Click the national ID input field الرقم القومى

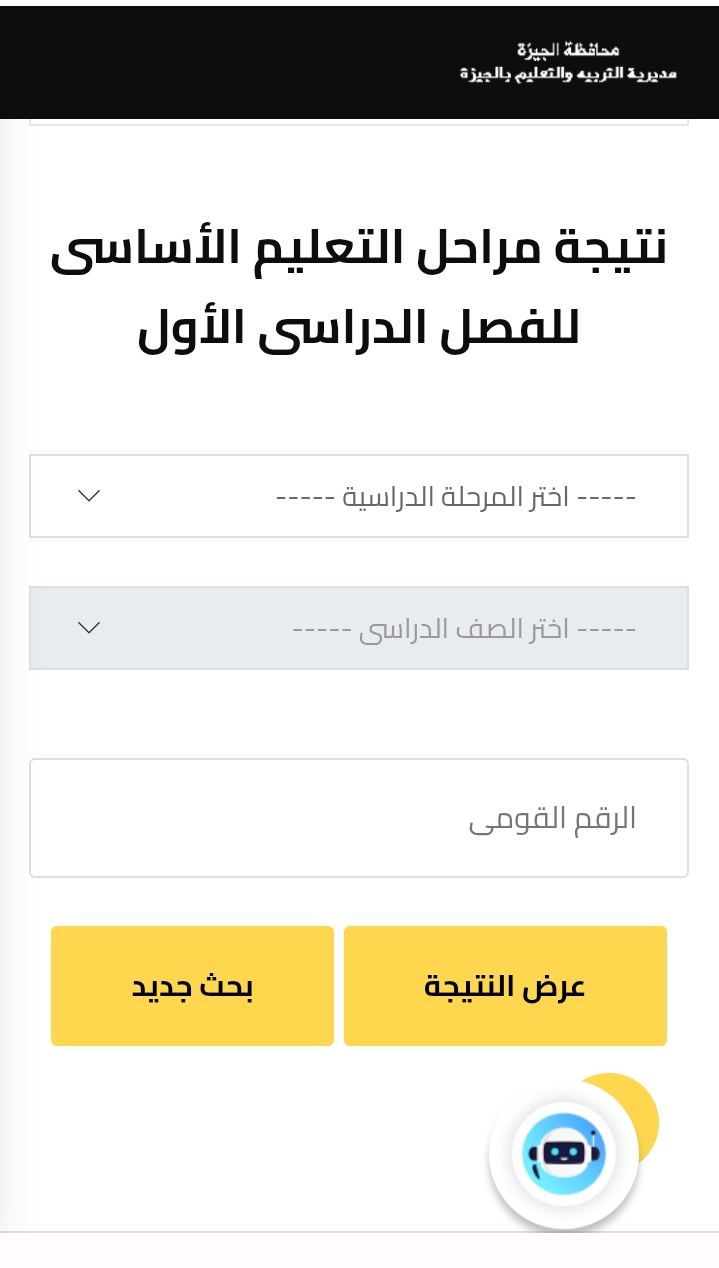(x=359, y=817)
